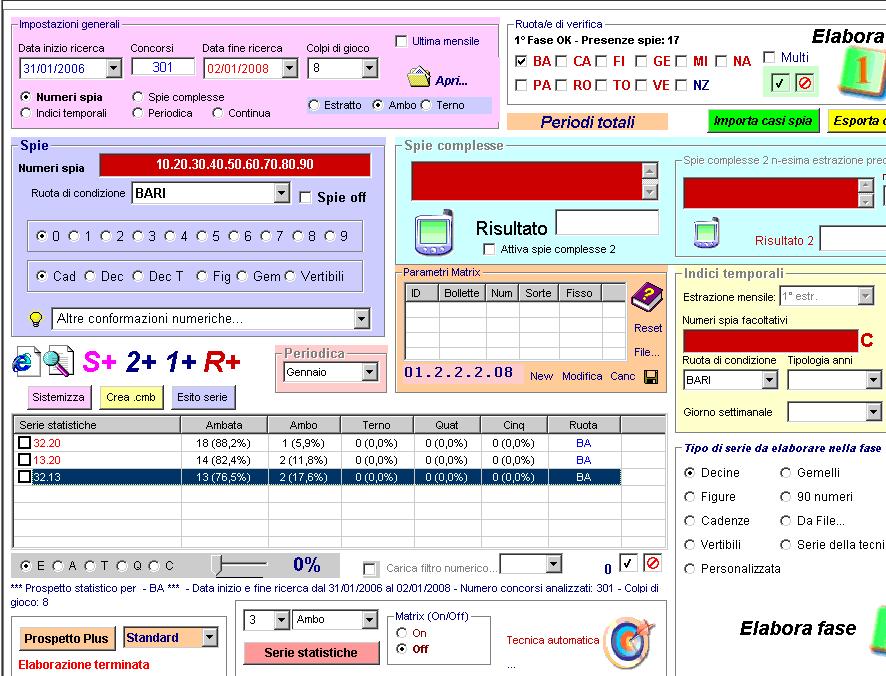
Task: Open the Periodica Gennaio month dropdown
Action: tap(370, 372)
